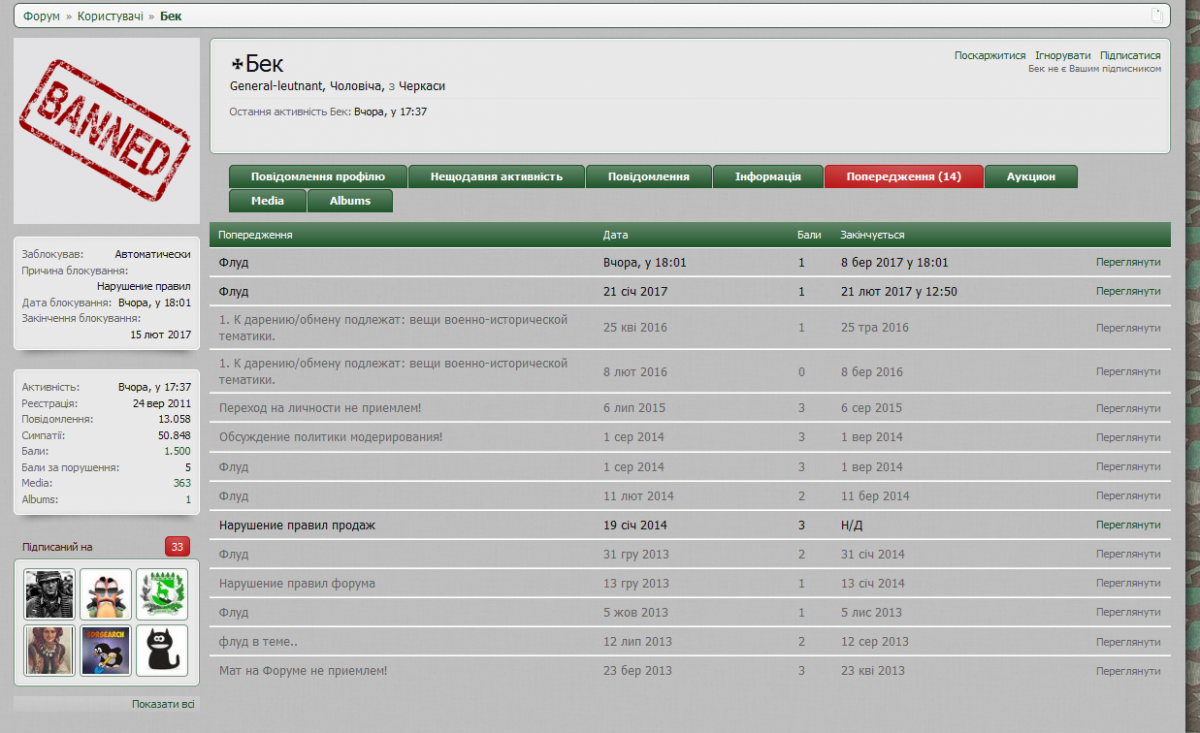This screenshot has width=1200, height=733.
Task: Click Підписатися to follow the user
Action: coord(1130,56)
